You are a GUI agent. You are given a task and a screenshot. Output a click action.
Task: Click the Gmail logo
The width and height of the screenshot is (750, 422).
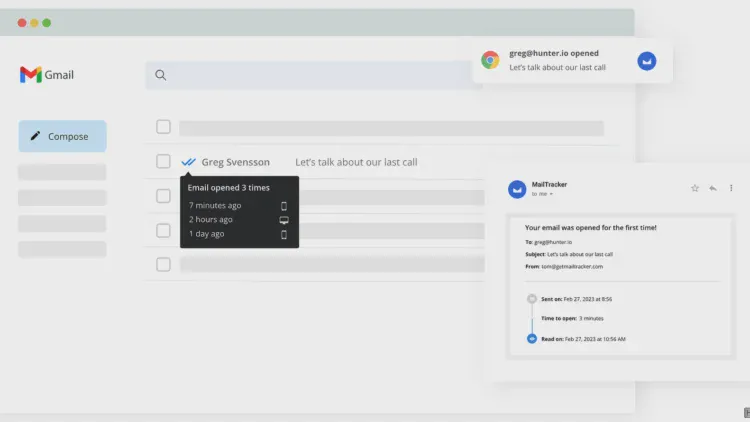46,75
